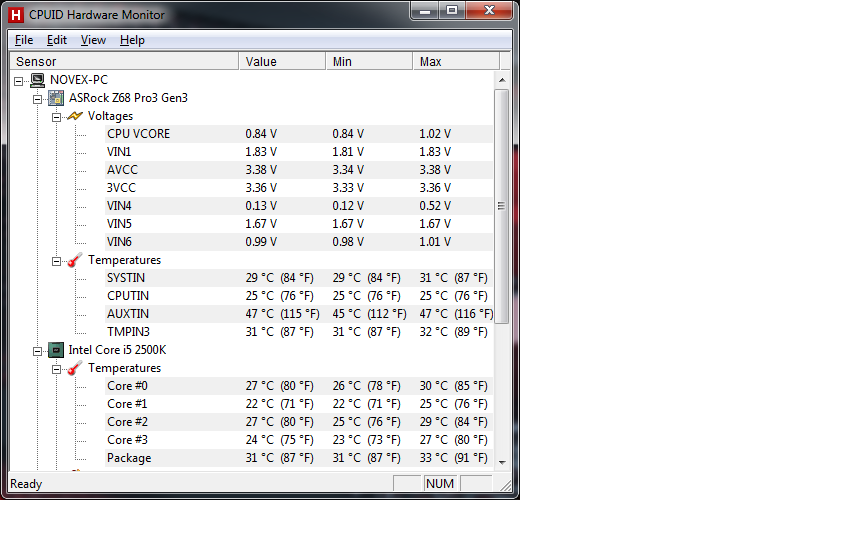Open the Edit menu
The width and height of the screenshot is (864, 540).
pyautogui.click(x=57, y=40)
